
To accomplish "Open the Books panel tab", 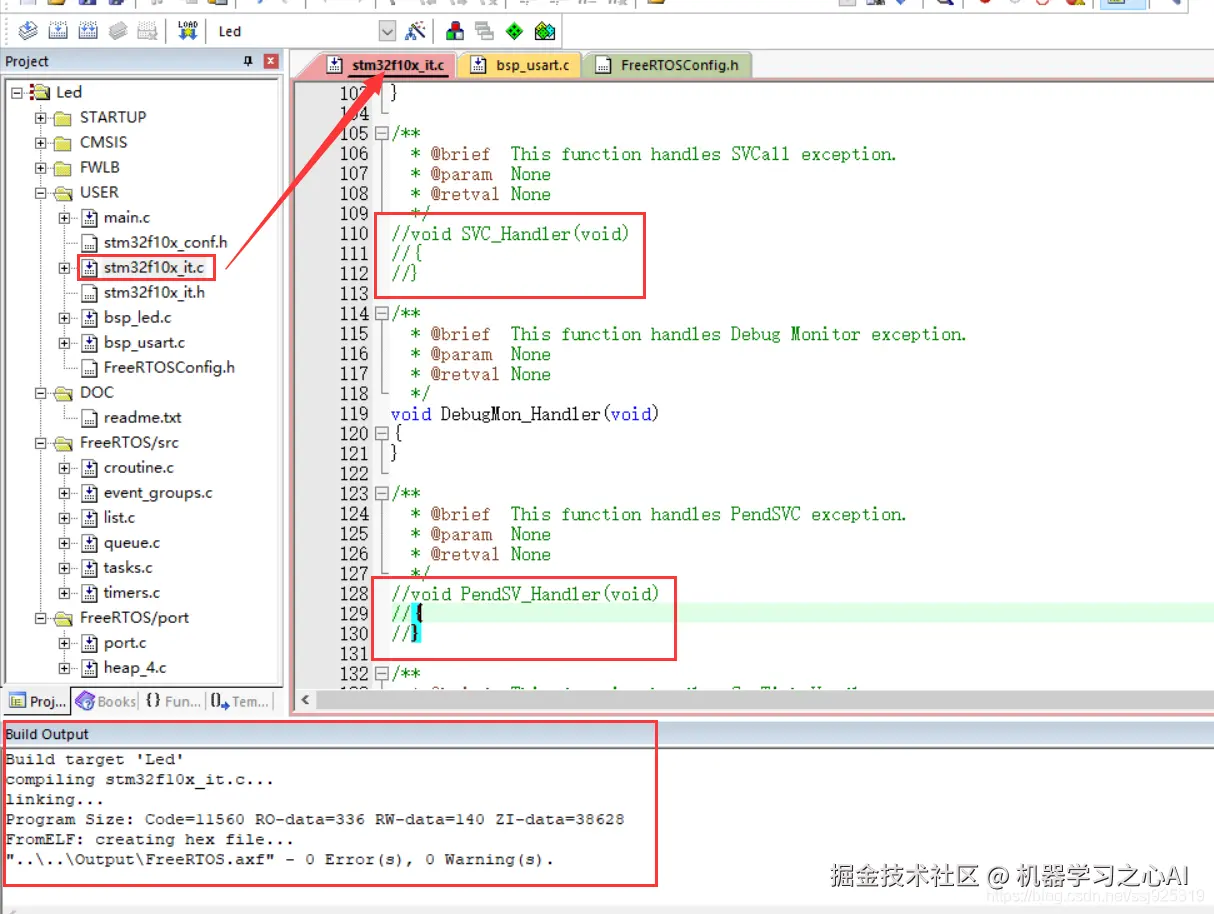I will 105,701.
